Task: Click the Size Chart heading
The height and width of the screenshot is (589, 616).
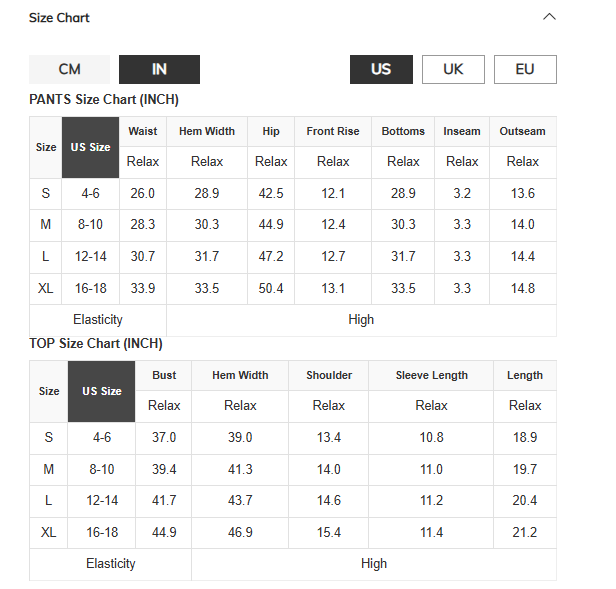Action: 59,18
